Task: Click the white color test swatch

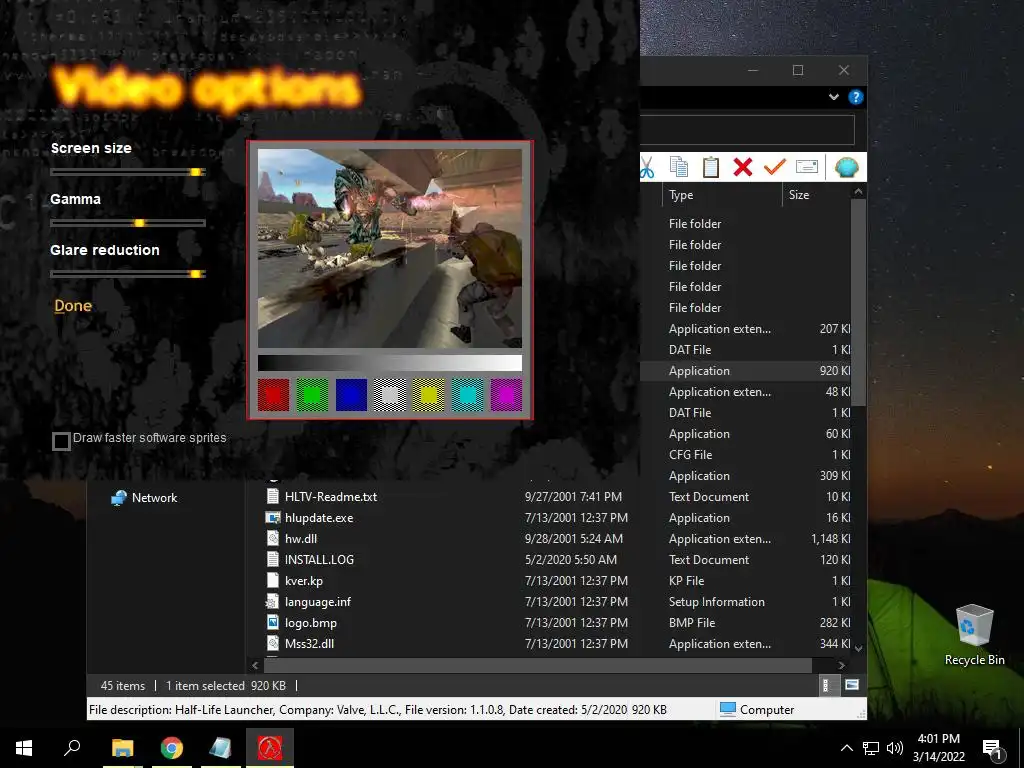Action: tap(390, 394)
